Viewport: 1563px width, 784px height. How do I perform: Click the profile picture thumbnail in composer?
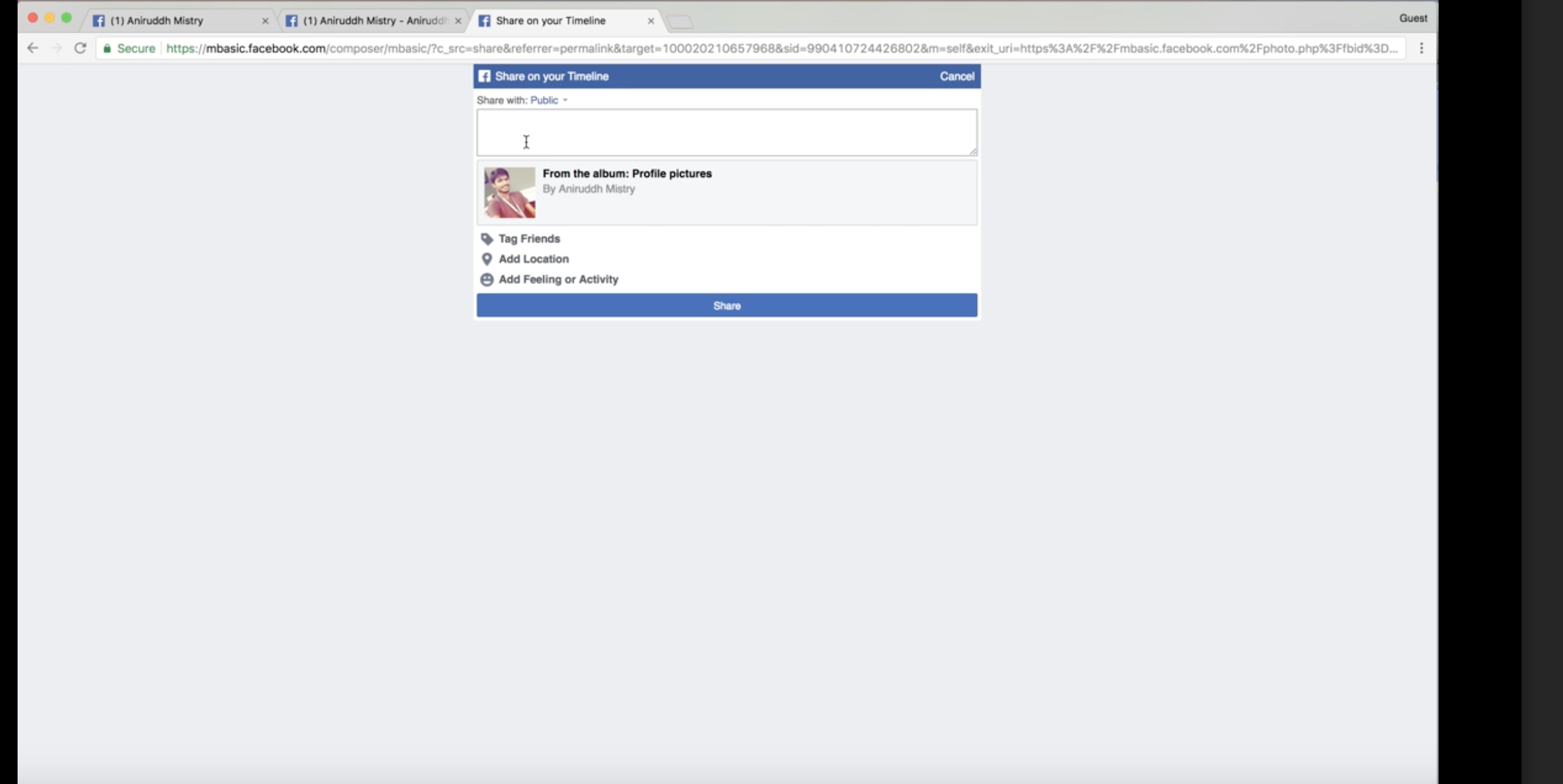(x=510, y=192)
